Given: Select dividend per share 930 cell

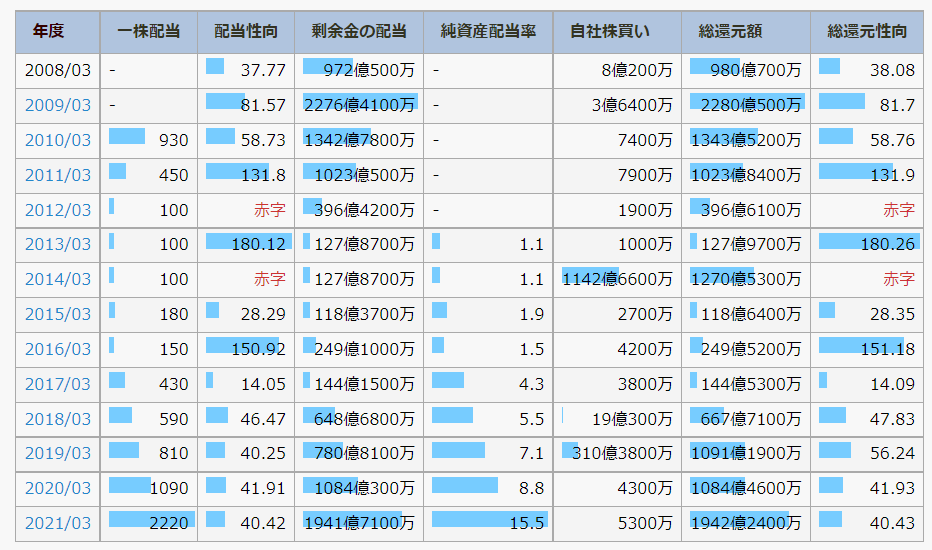Looking at the screenshot, I should point(149,140).
